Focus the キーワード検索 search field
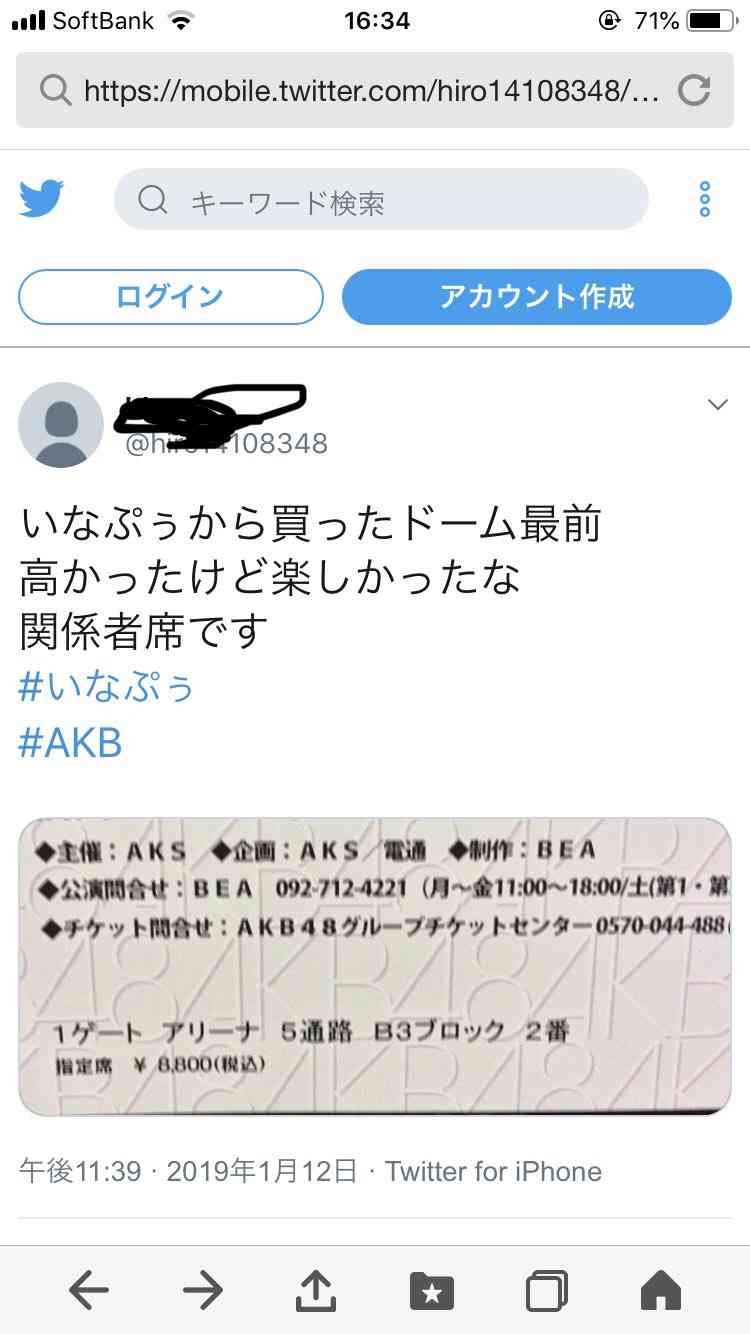The height and width of the screenshot is (1334, 750). (x=381, y=200)
